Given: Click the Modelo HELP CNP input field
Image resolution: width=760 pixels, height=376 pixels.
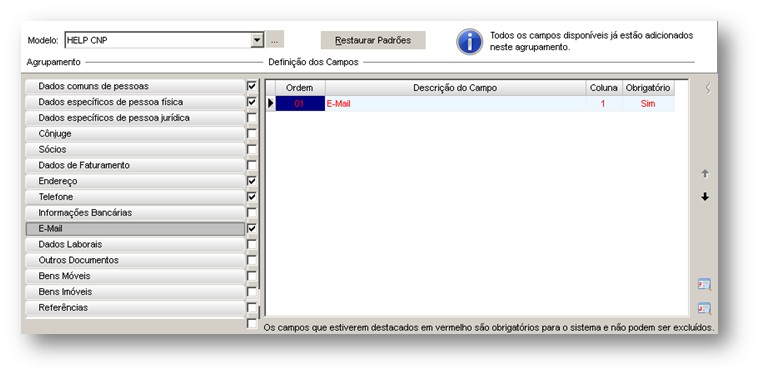Looking at the screenshot, I should pyautogui.click(x=158, y=40).
